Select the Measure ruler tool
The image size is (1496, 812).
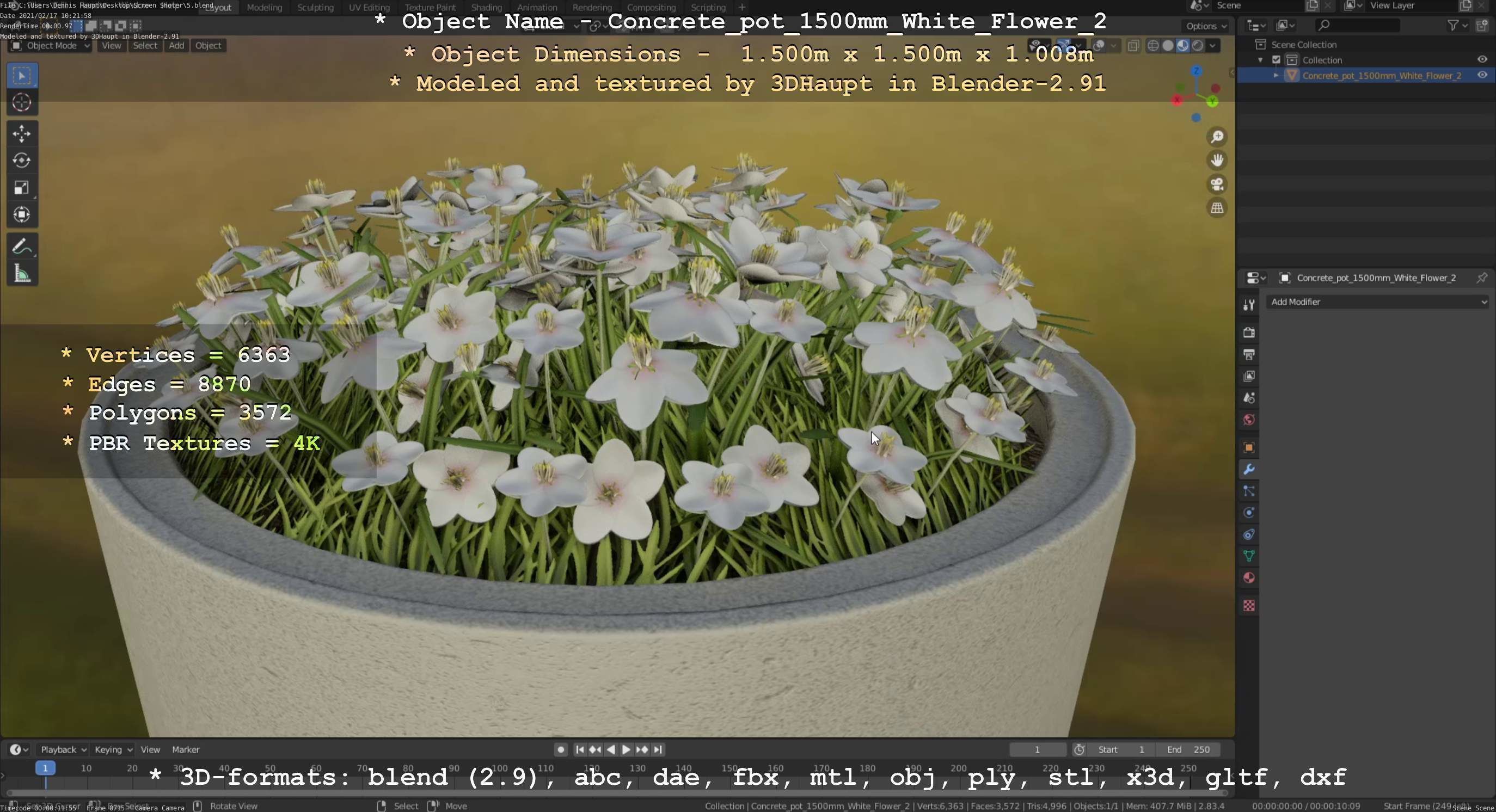click(22, 273)
